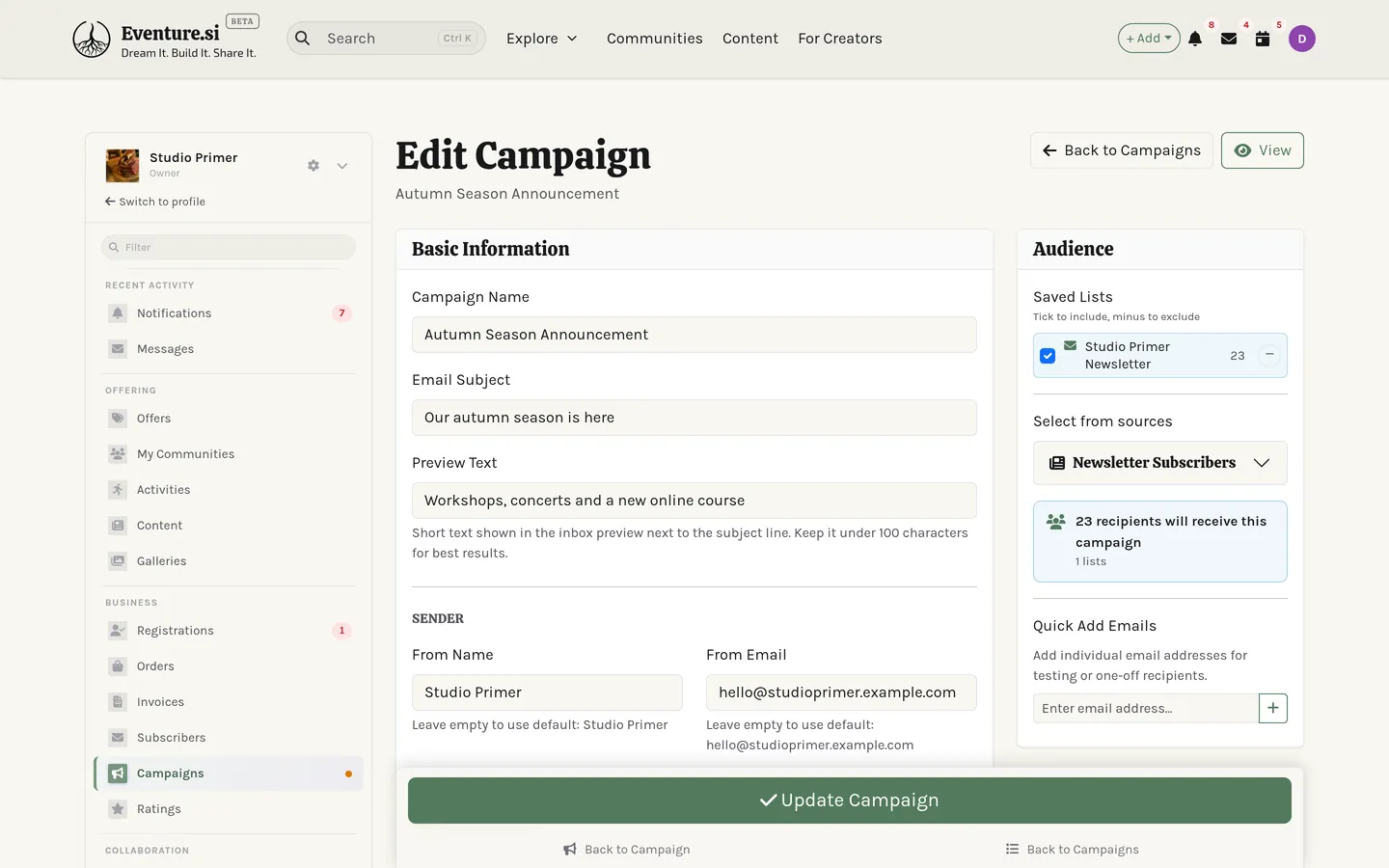Go to Activities in the sidebar
The width and height of the screenshot is (1389, 868).
(229, 490)
